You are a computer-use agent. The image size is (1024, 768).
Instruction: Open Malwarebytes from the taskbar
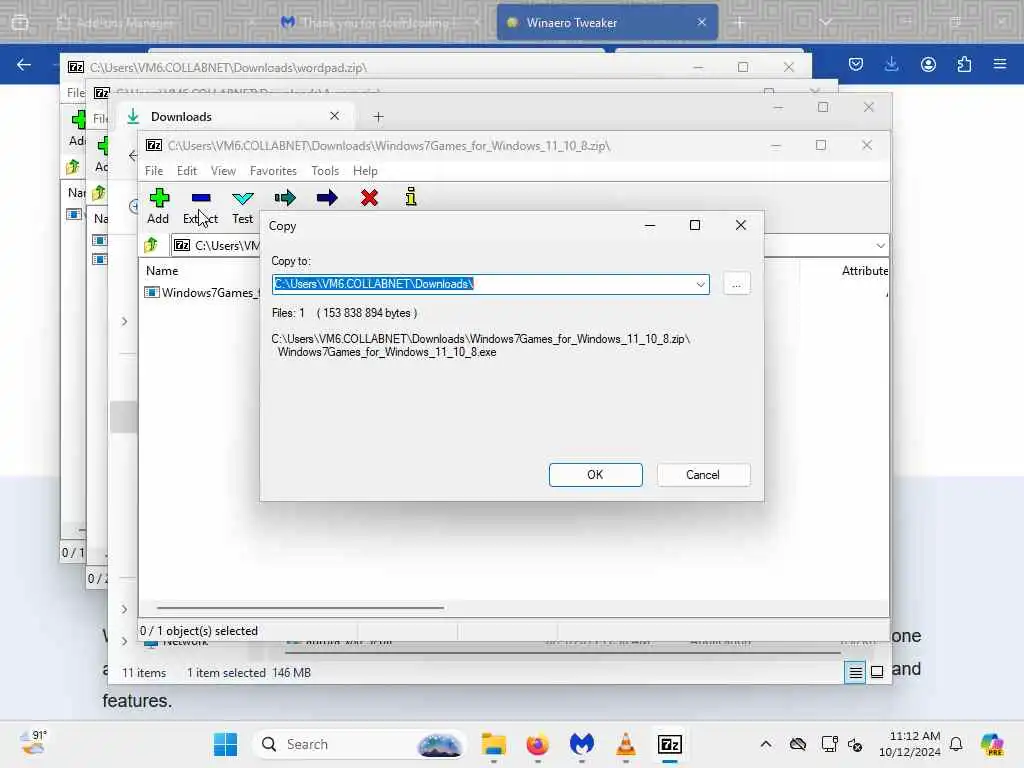pyautogui.click(x=581, y=744)
